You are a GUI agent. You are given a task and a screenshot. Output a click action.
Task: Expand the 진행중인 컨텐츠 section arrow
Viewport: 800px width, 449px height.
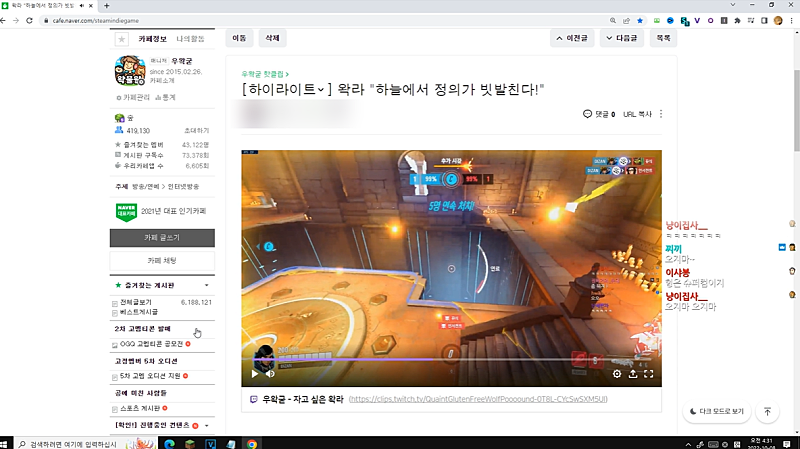[x=207, y=425]
